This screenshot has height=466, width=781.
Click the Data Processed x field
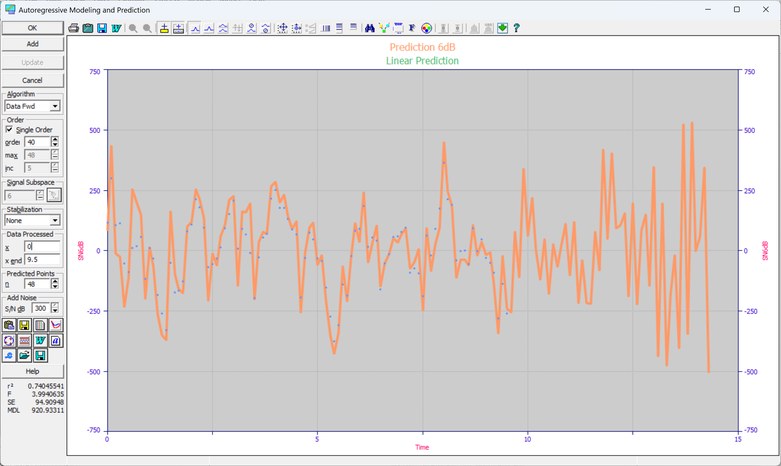pos(42,246)
